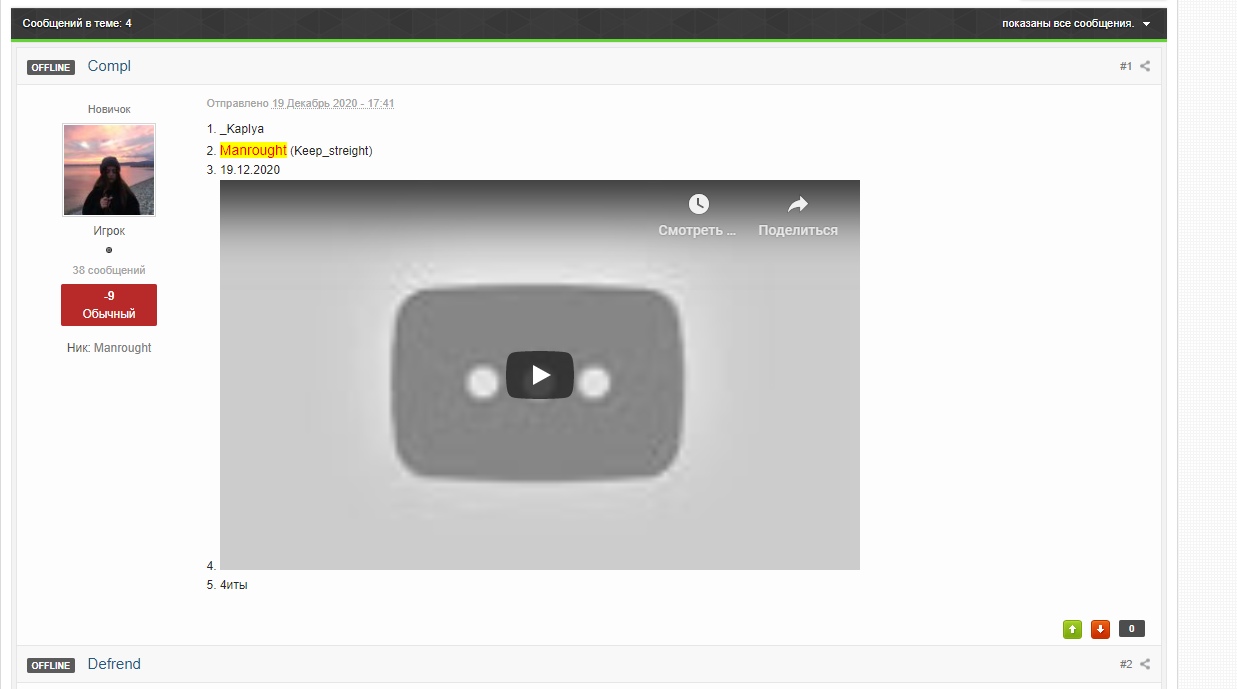
Task: Click share icon beside post #1
Action: coord(1145,67)
